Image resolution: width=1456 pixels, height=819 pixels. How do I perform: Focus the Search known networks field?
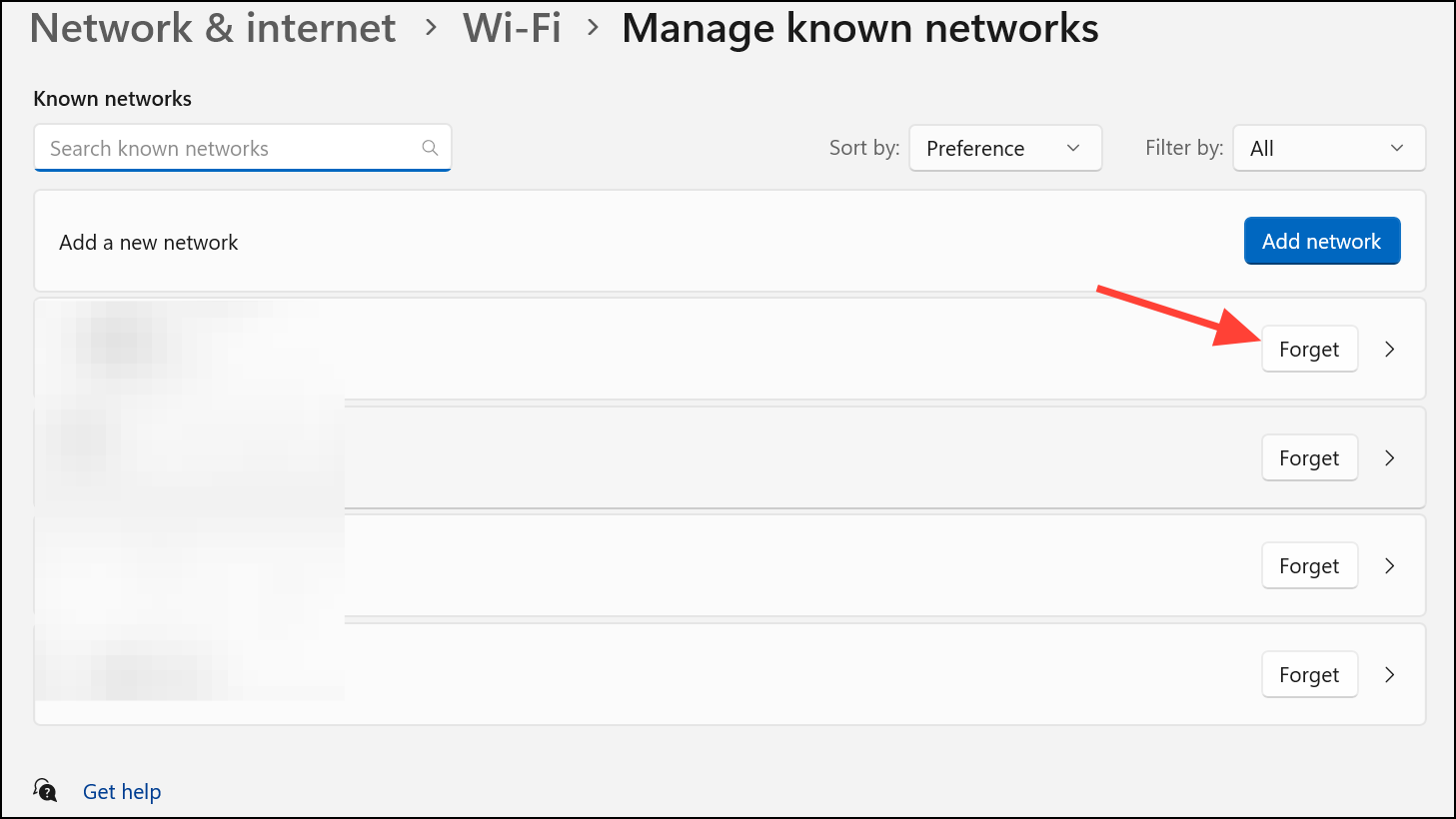point(230,148)
